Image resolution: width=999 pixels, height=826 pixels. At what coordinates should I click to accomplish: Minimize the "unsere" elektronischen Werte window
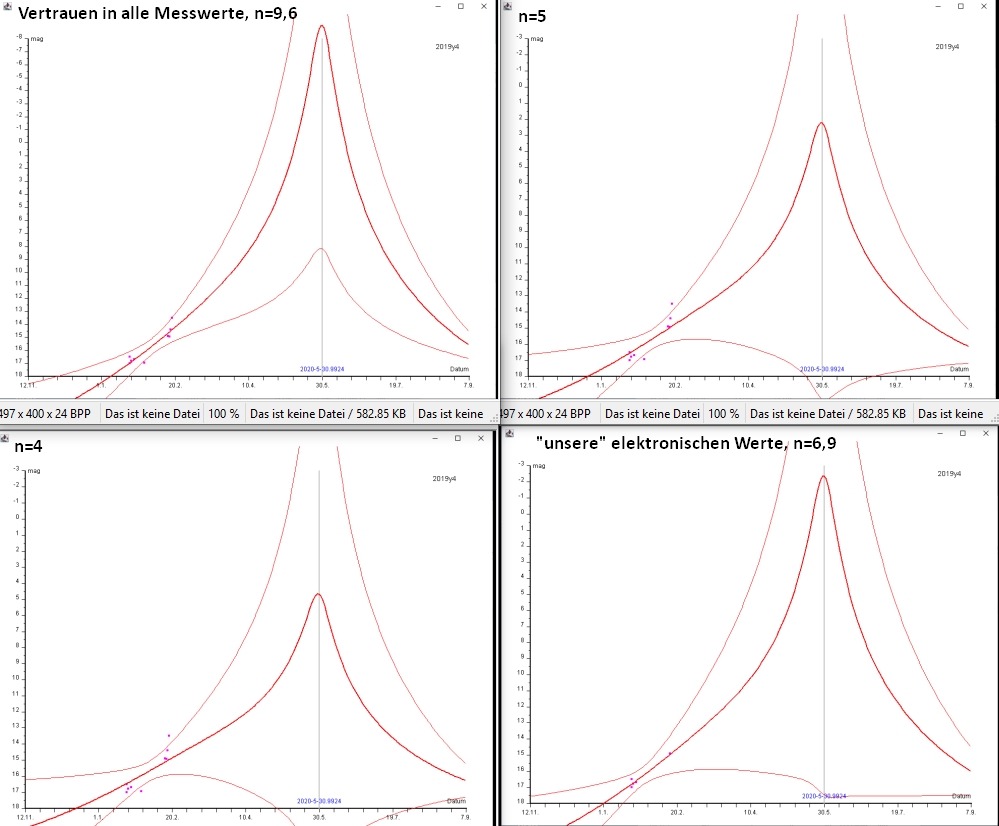tap(936, 433)
